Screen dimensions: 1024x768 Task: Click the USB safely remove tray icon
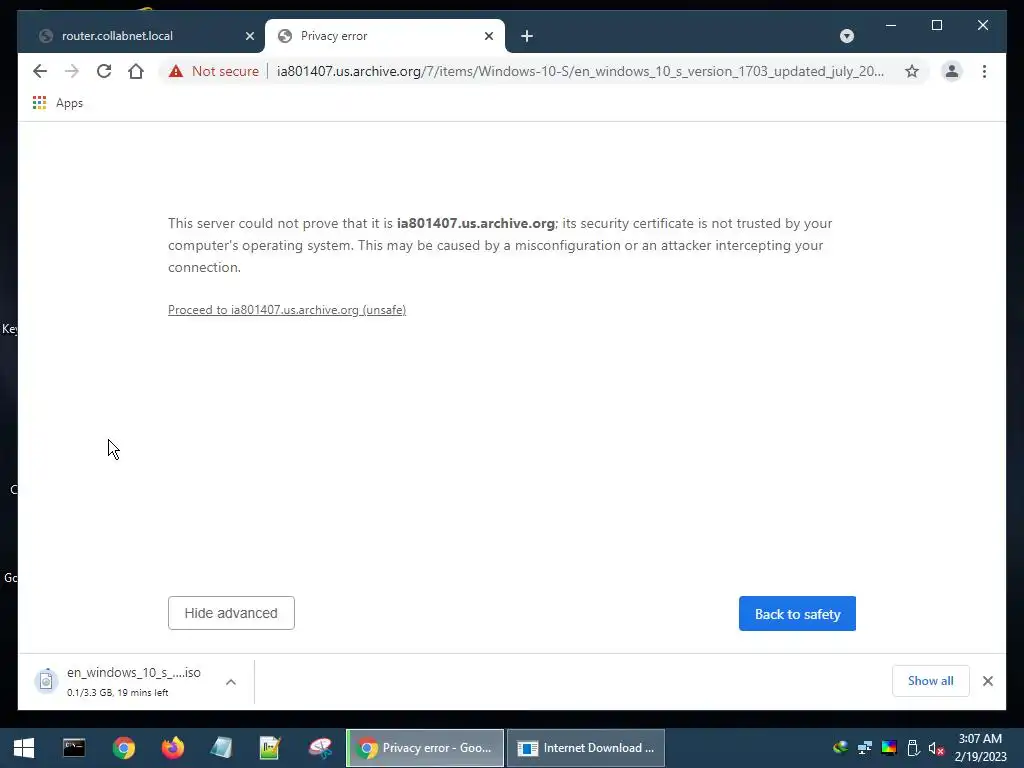pos(913,748)
